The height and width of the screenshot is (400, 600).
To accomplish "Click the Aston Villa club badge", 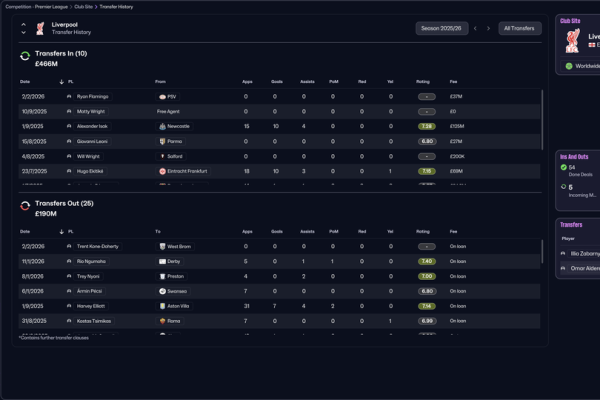I will tap(161, 306).
